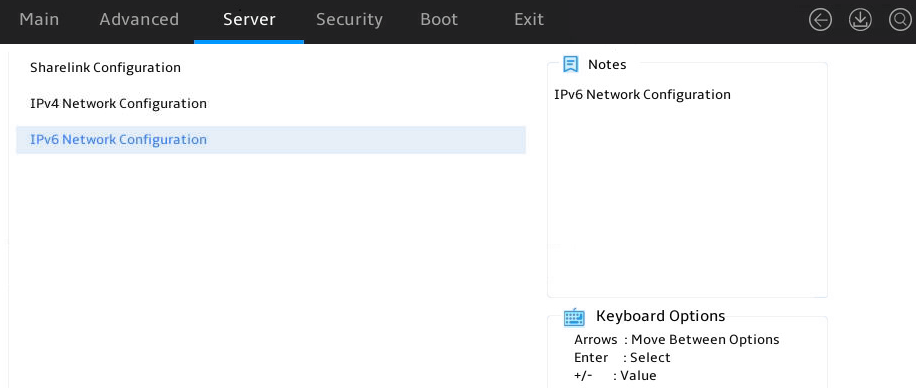This screenshot has width=916, height=388.
Task: Open Sharelink Configuration
Action: [x=105, y=68]
